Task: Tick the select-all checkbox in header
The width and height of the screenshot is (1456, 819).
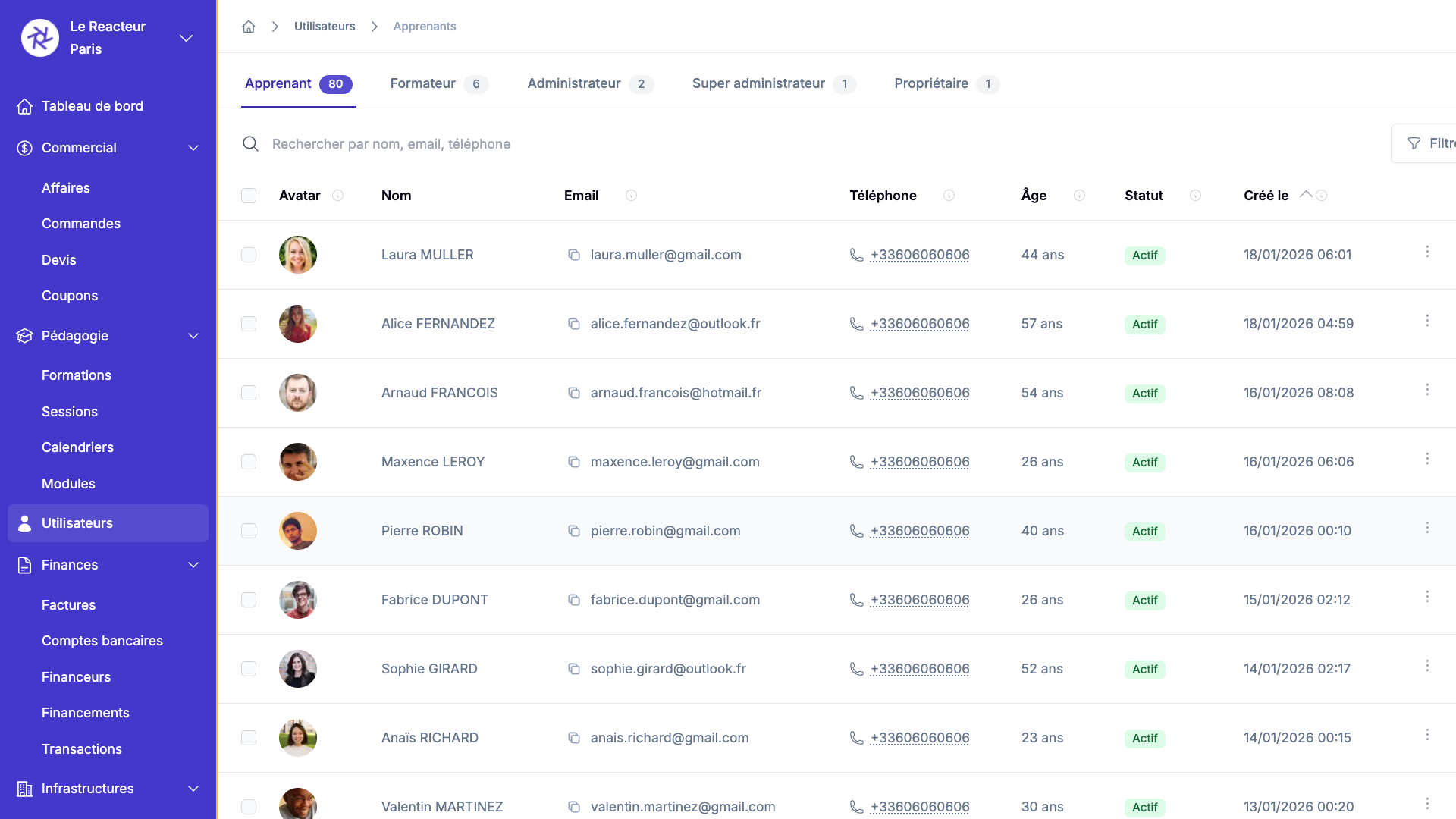Action: 249,196
